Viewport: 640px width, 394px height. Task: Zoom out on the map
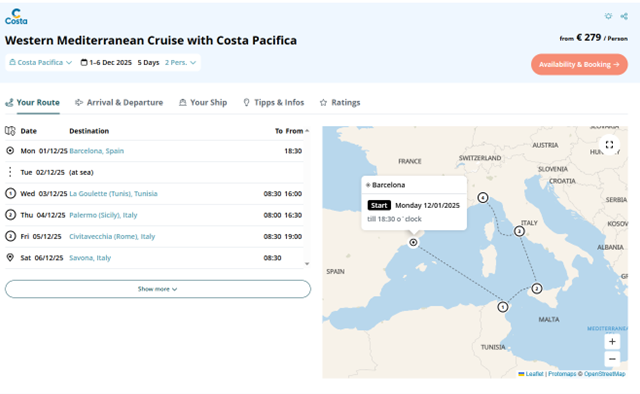tap(612, 359)
